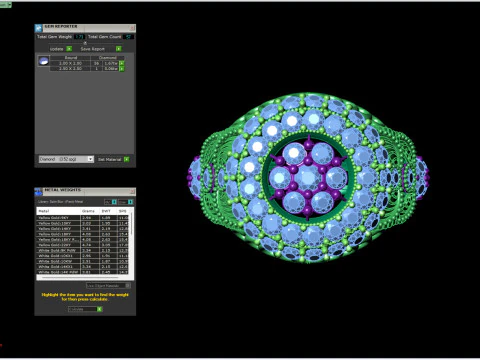The image size is (480, 360).
Task: Click the Save Report label
Action: (93, 49)
